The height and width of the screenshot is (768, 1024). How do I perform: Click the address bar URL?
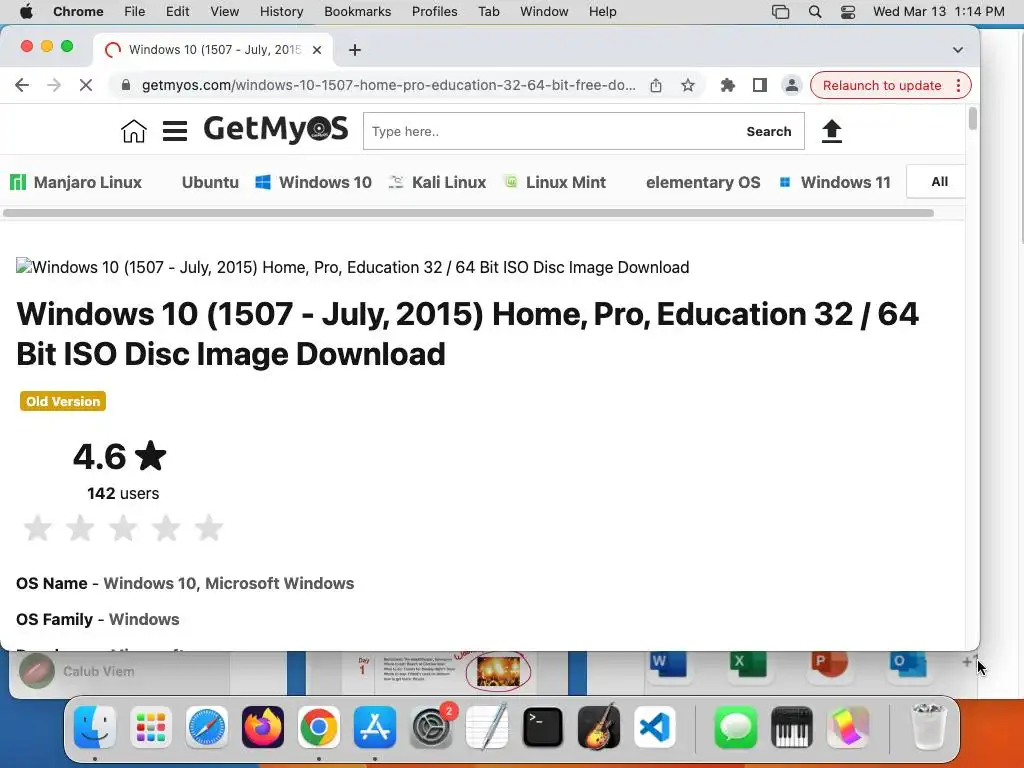(389, 85)
